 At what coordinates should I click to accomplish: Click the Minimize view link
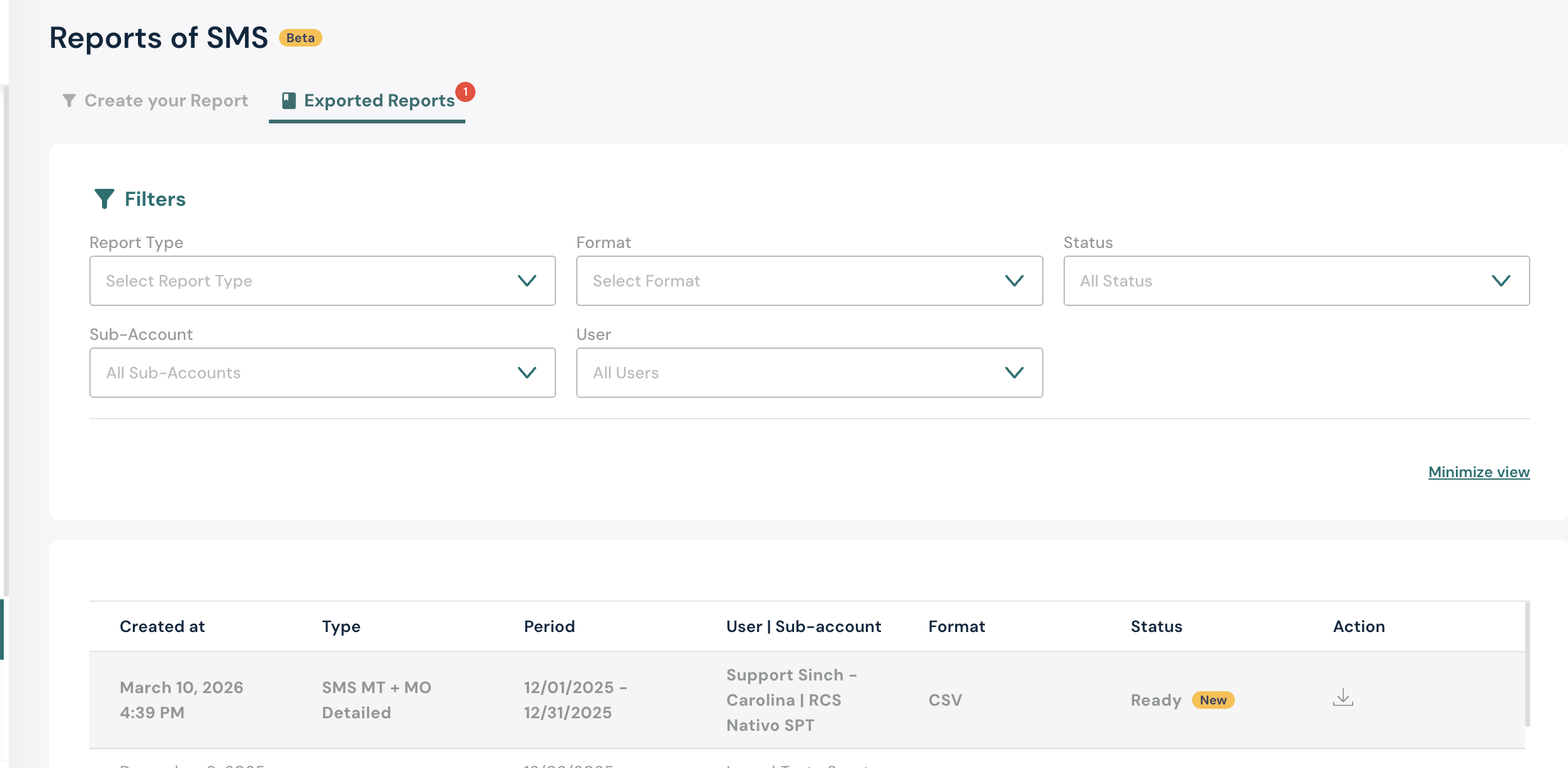pos(1479,472)
